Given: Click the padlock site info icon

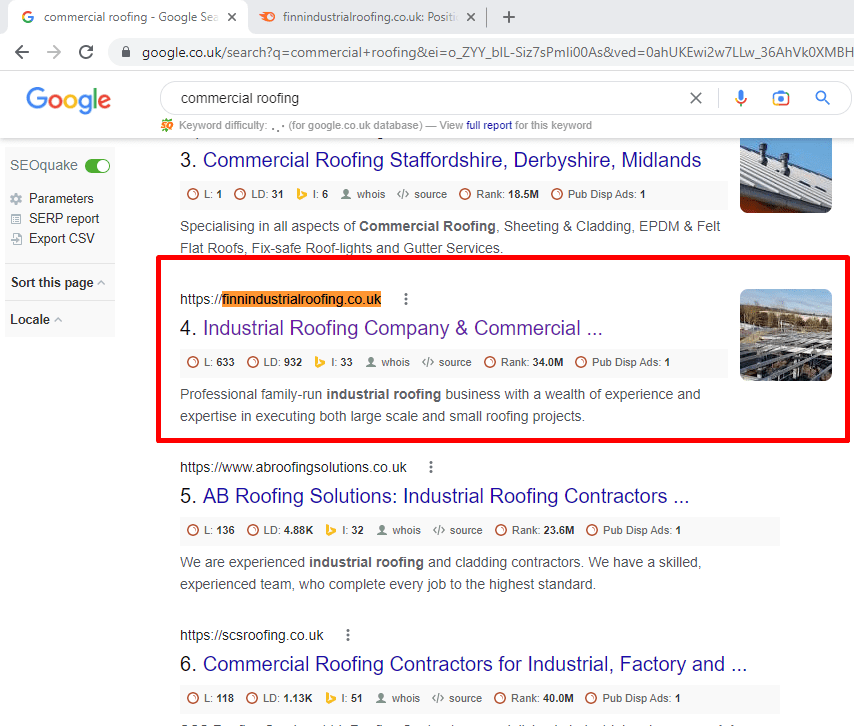Looking at the screenshot, I should [x=126, y=52].
